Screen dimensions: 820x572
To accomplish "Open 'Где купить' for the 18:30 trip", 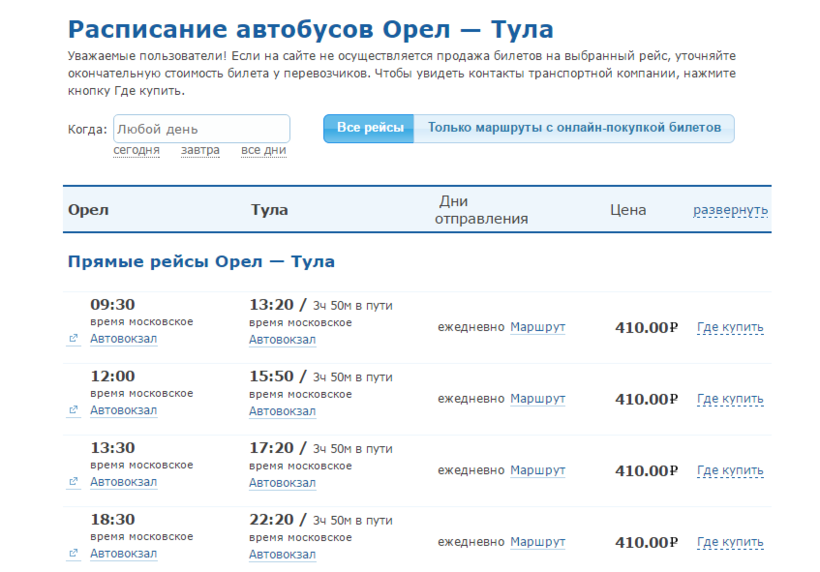I will (x=730, y=542).
